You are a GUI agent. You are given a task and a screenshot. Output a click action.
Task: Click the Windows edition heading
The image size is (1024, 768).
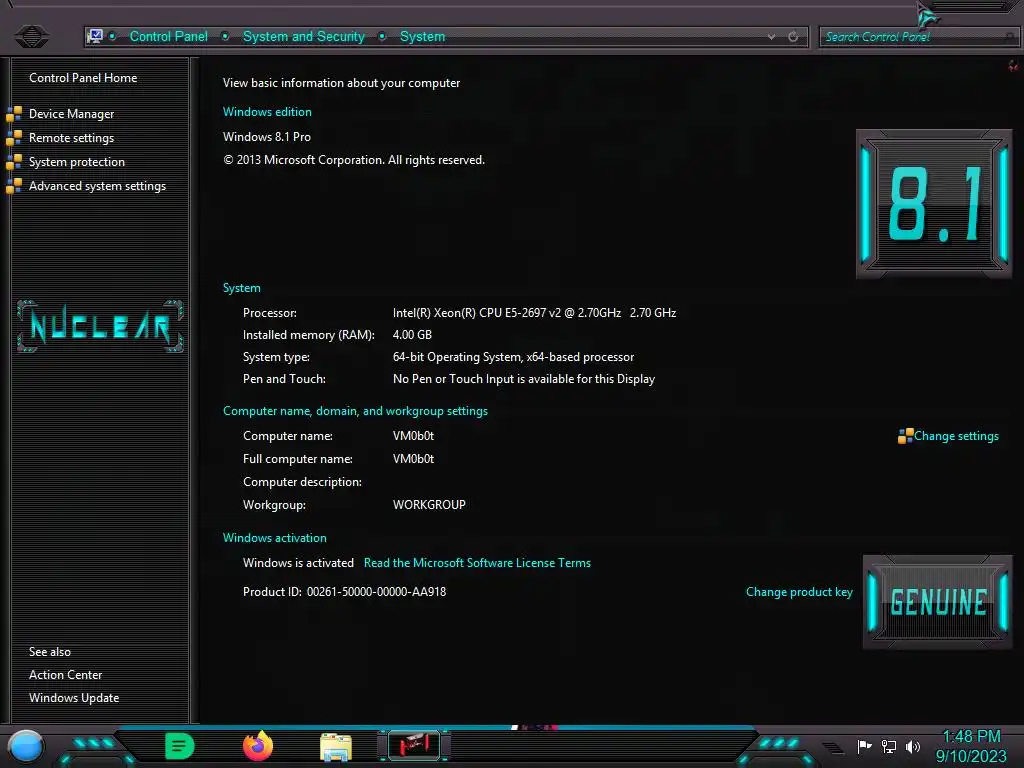point(267,112)
